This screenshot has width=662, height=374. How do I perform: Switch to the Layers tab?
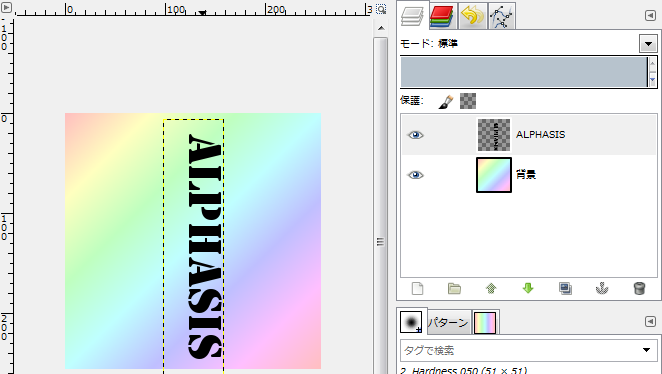412,16
